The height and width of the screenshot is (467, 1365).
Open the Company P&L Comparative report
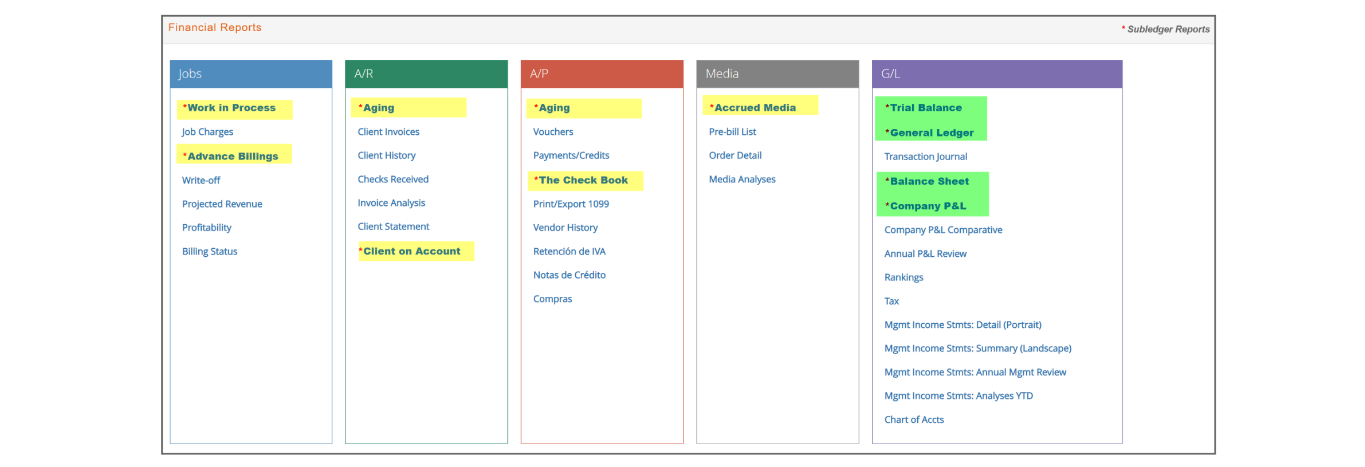tap(943, 230)
